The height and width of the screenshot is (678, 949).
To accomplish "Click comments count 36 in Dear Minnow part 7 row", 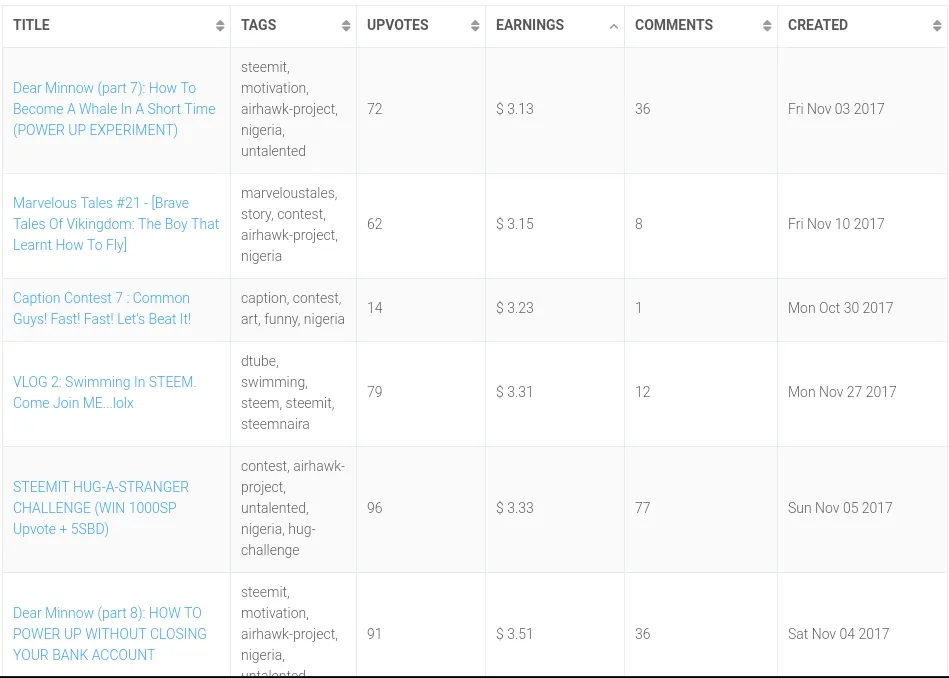I will tap(643, 109).
